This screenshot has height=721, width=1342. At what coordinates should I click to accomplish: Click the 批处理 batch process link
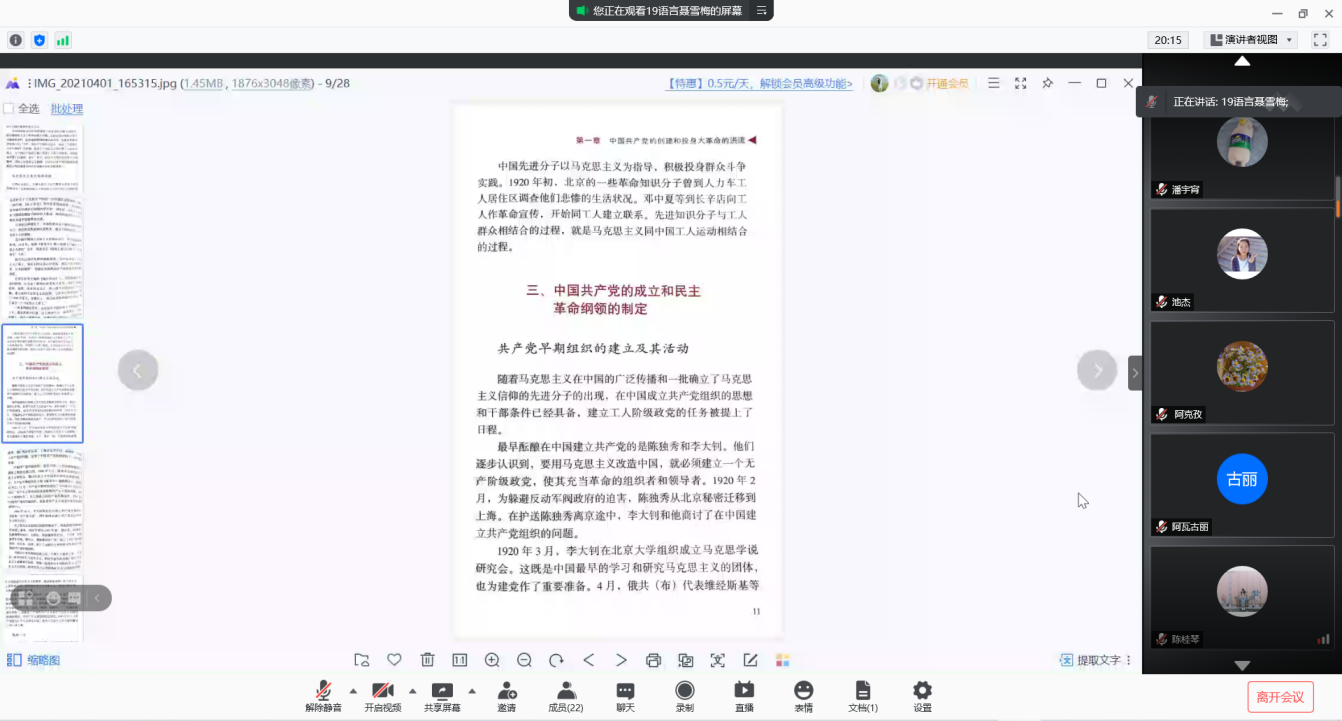(x=67, y=109)
